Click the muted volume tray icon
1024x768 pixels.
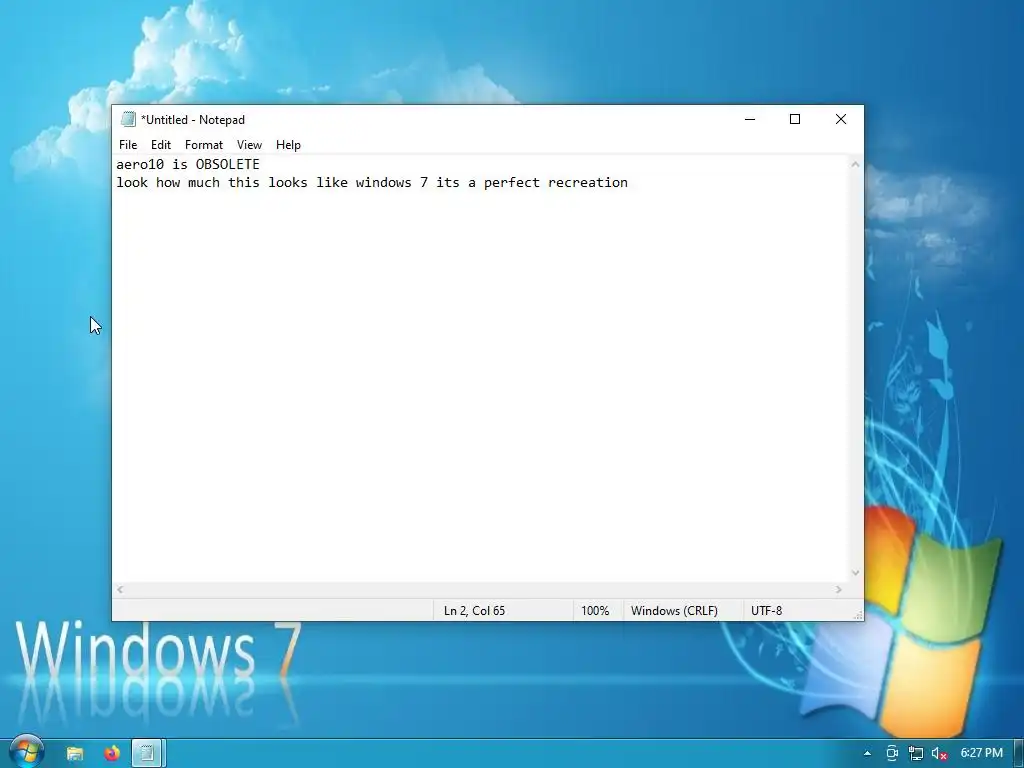(x=940, y=753)
